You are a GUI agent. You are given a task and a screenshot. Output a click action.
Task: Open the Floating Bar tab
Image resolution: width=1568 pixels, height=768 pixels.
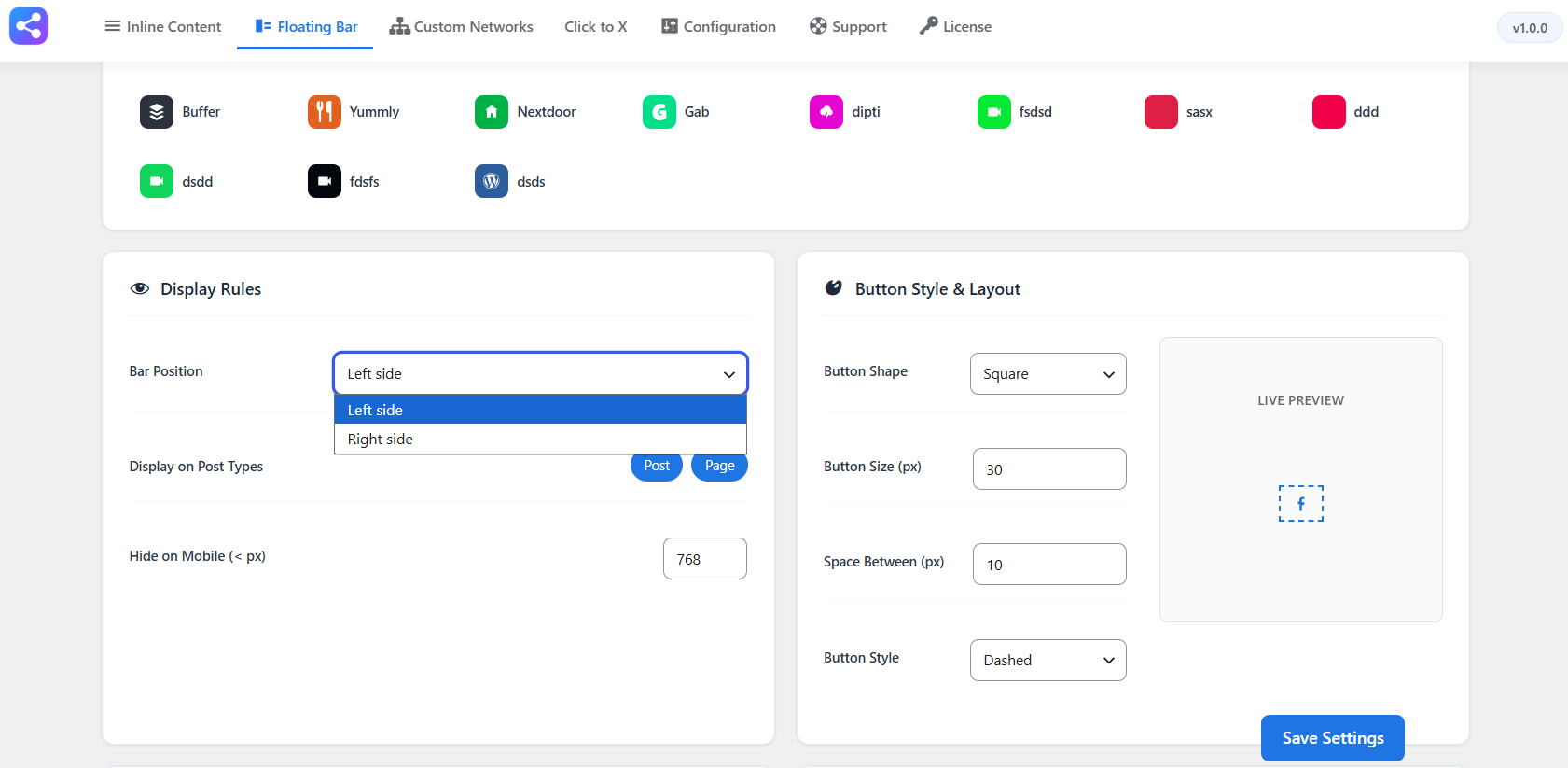[x=306, y=26]
